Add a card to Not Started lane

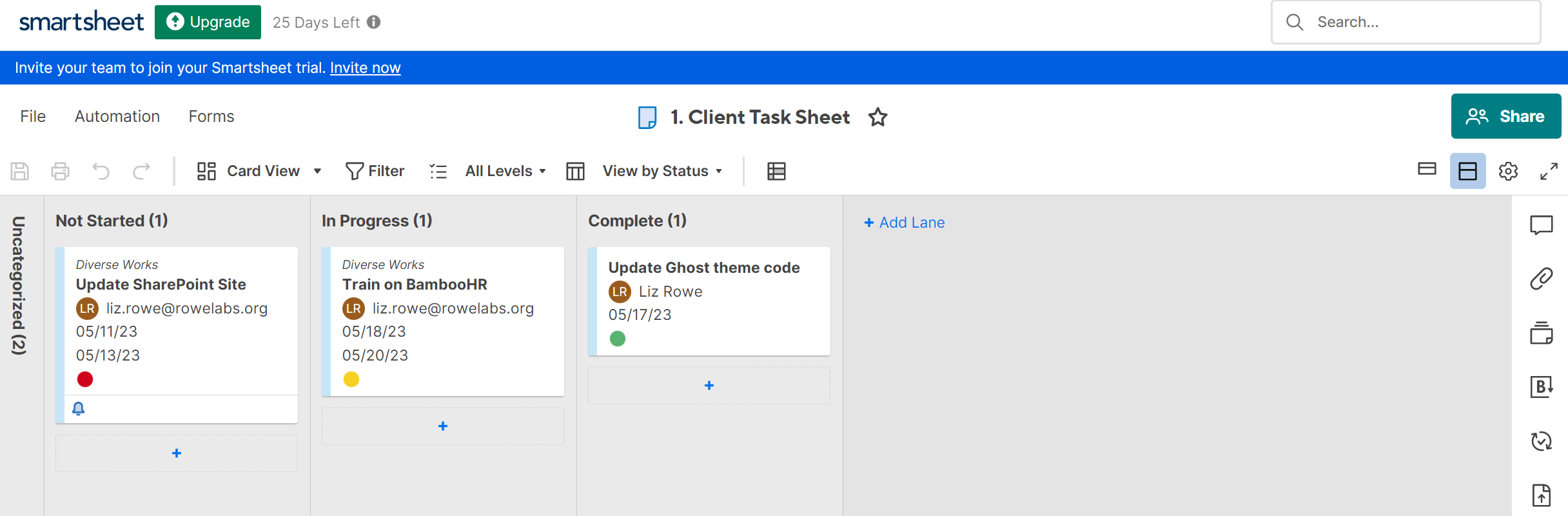point(177,453)
